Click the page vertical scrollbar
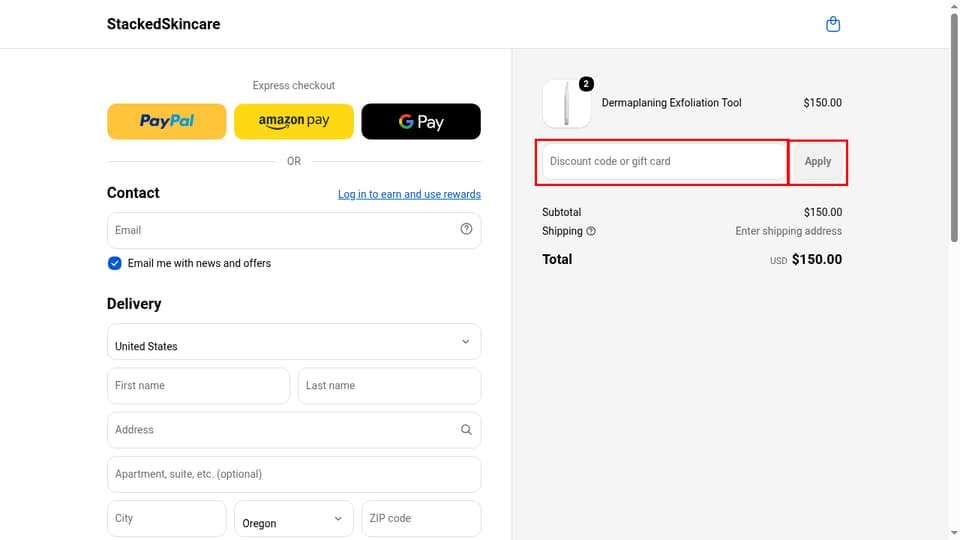This screenshot has height=540, width=960. tap(954, 129)
